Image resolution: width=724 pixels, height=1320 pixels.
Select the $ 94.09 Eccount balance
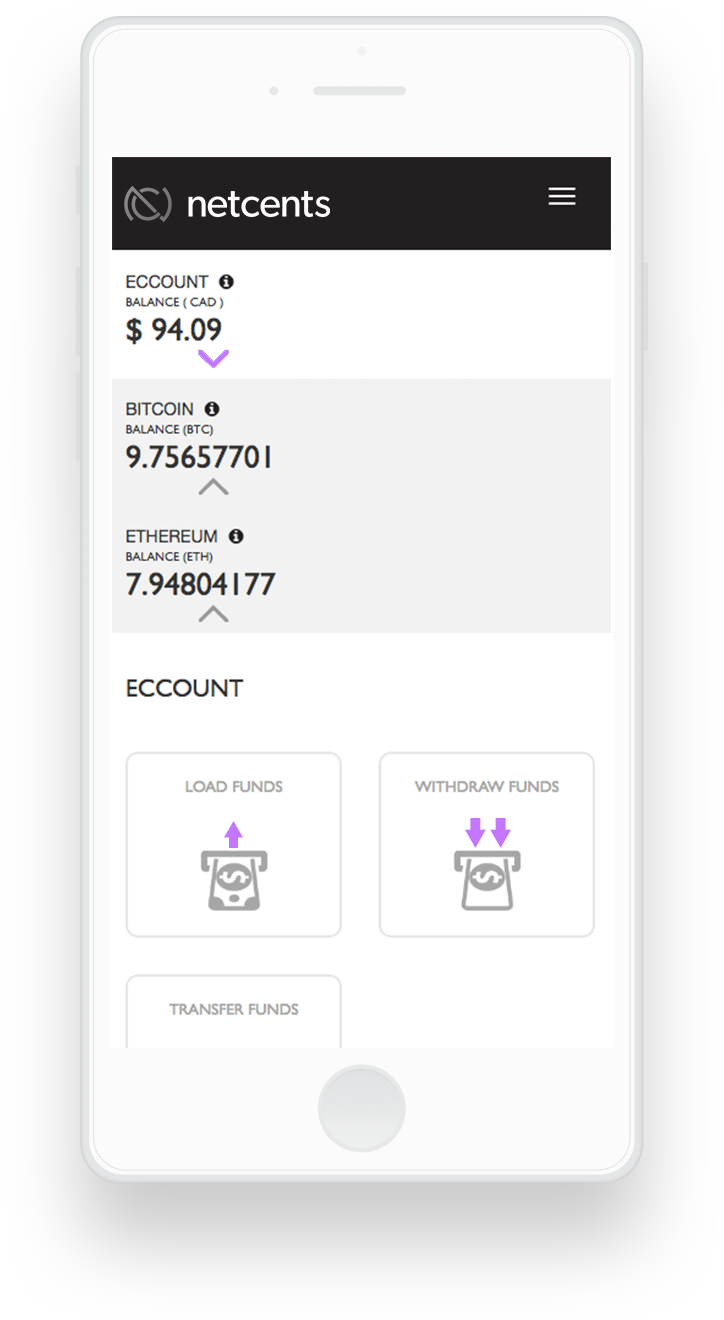coord(174,330)
